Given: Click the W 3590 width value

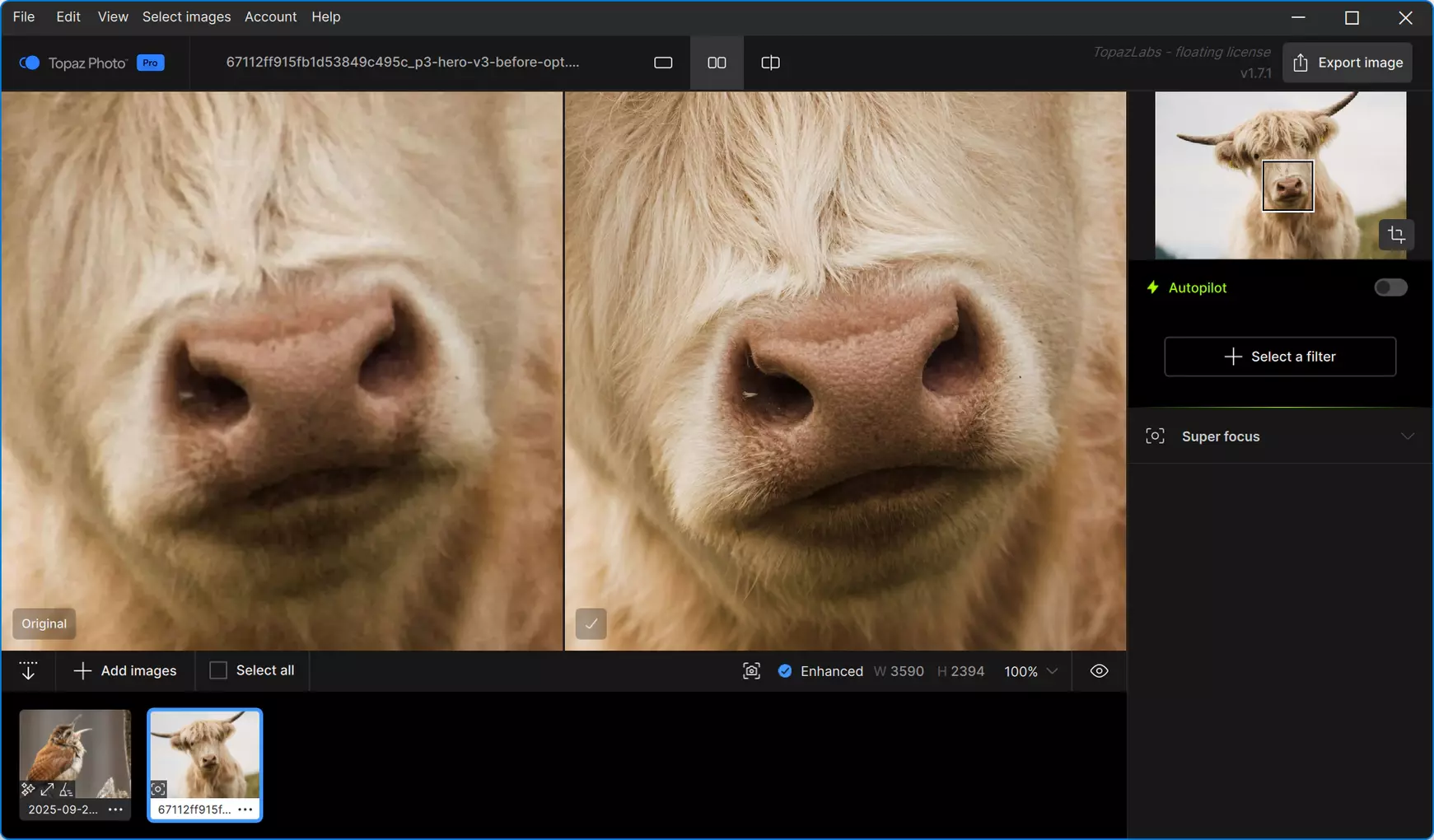Looking at the screenshot, I should click(899, 671).
